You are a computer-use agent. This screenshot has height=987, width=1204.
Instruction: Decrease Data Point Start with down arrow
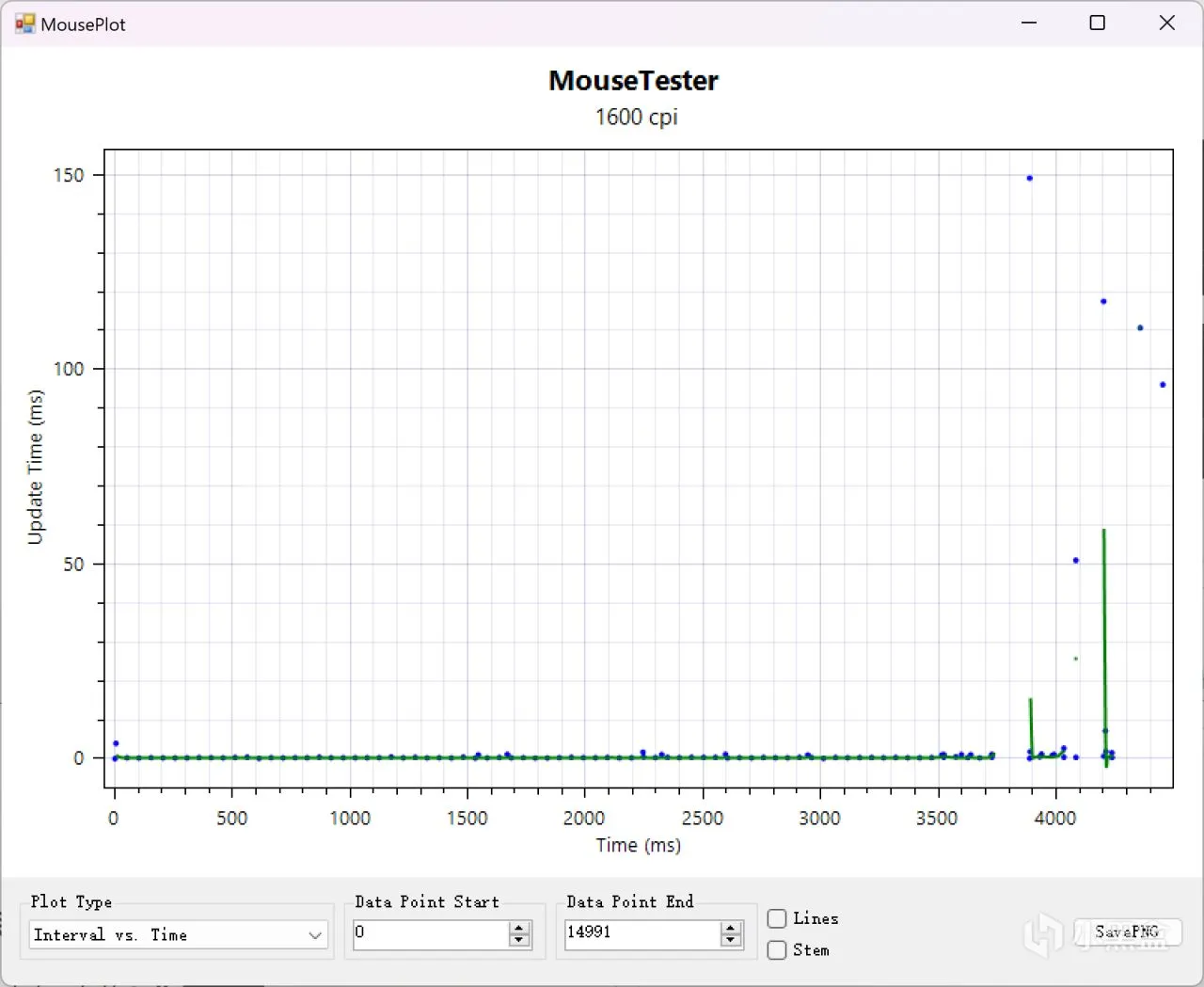click(x=519, y=941)
